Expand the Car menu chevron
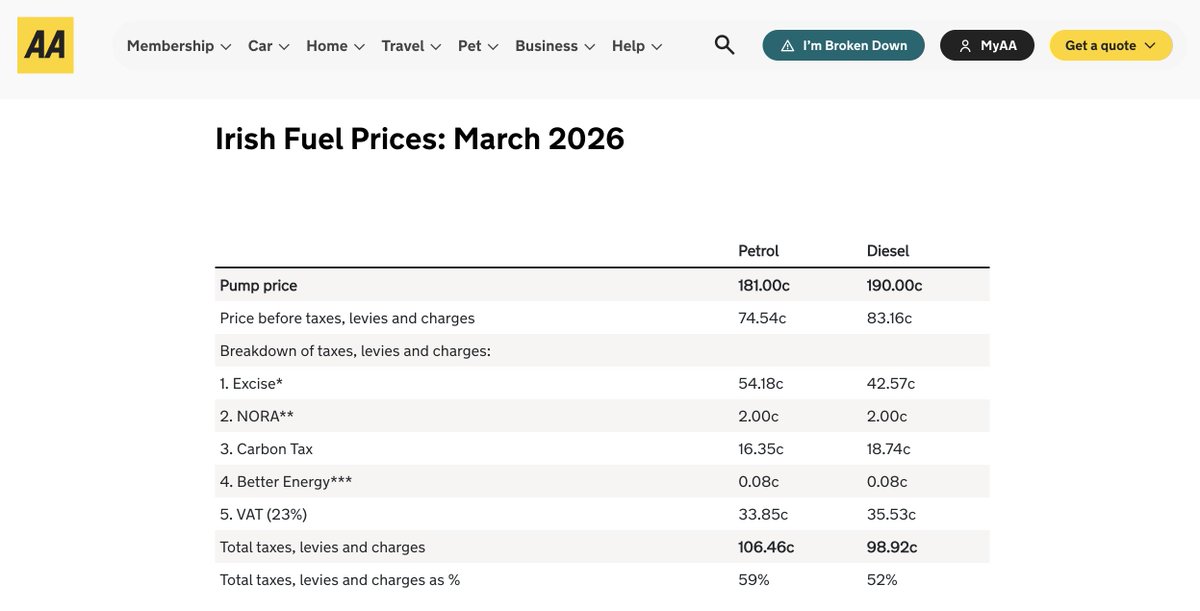 coord(284,46)
